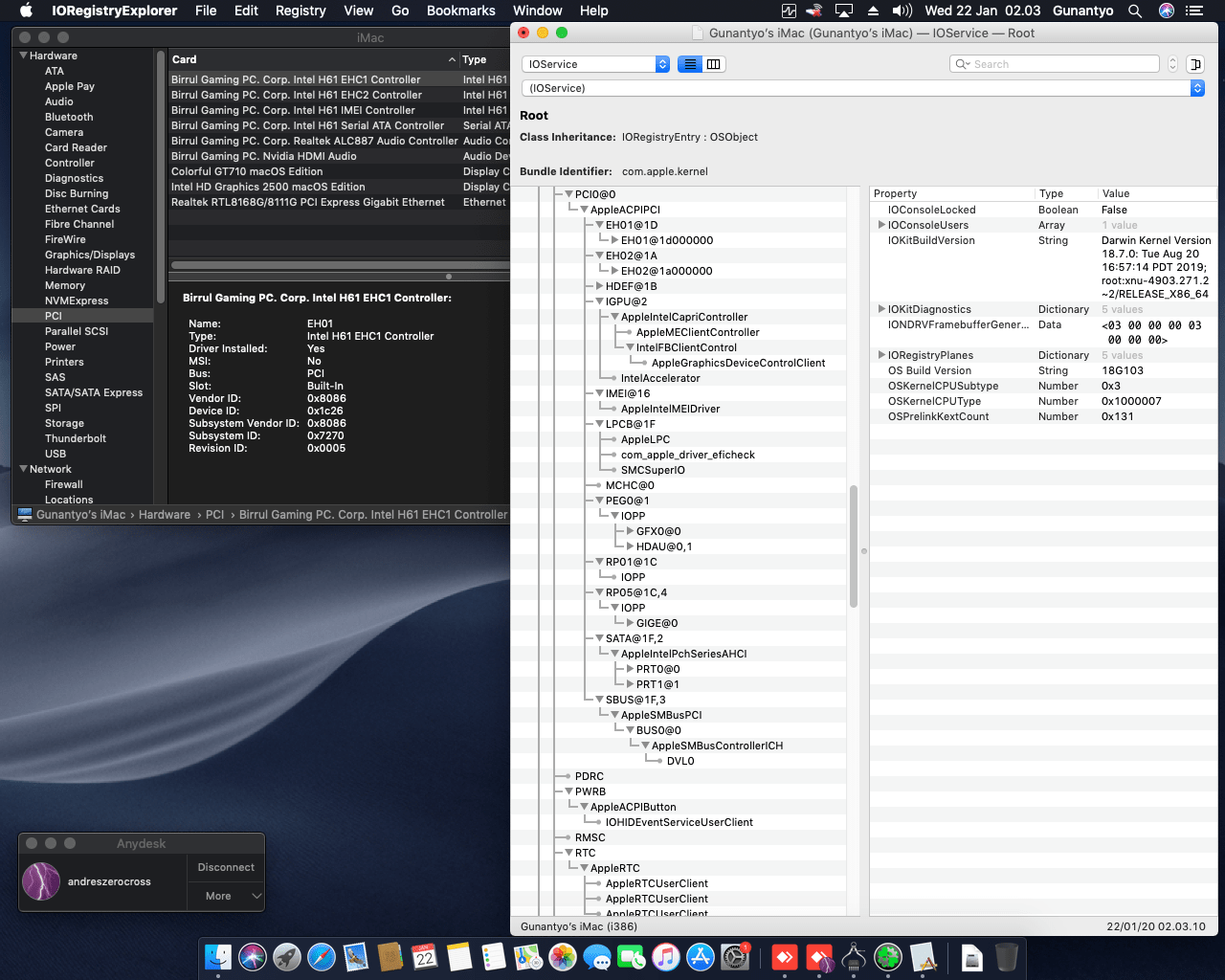Launch App Store from the Dock
This screenshot has height=980, width=1225.
[x=701, y=957]
